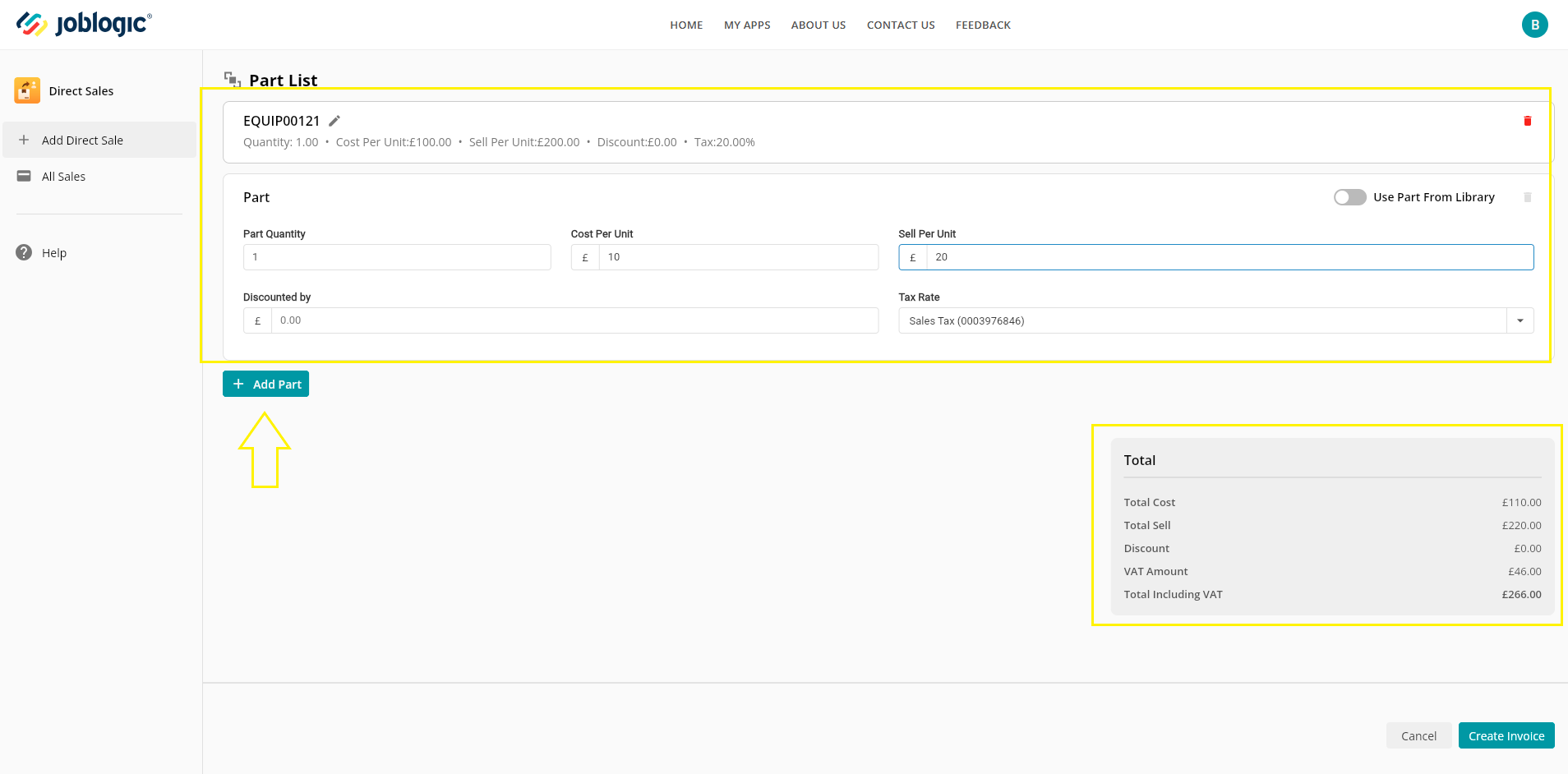The image size is (1568, 774).
Task: Click the grey trash icon in Part form
Action: (1528, 197)
